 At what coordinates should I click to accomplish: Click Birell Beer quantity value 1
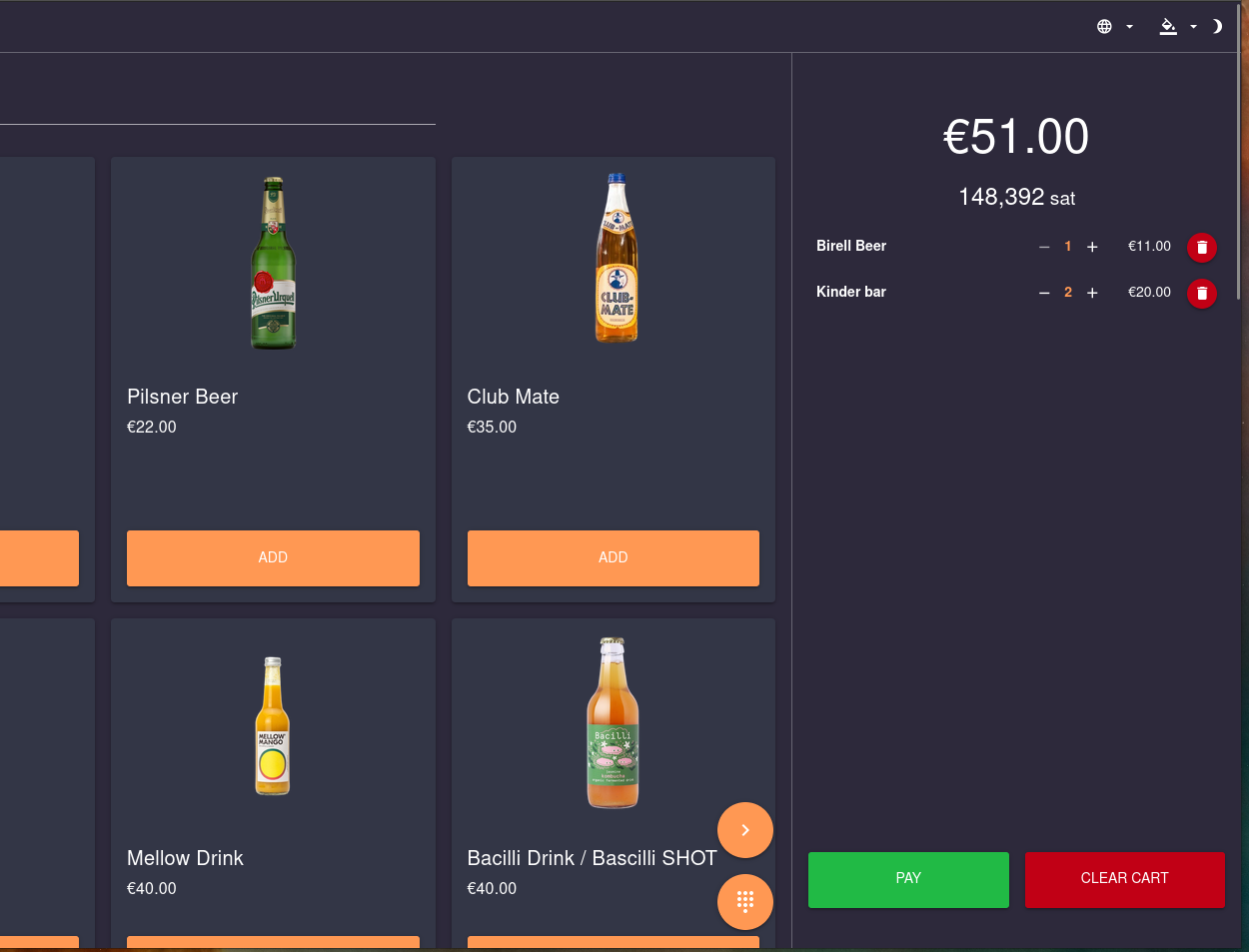(1068, 247)
